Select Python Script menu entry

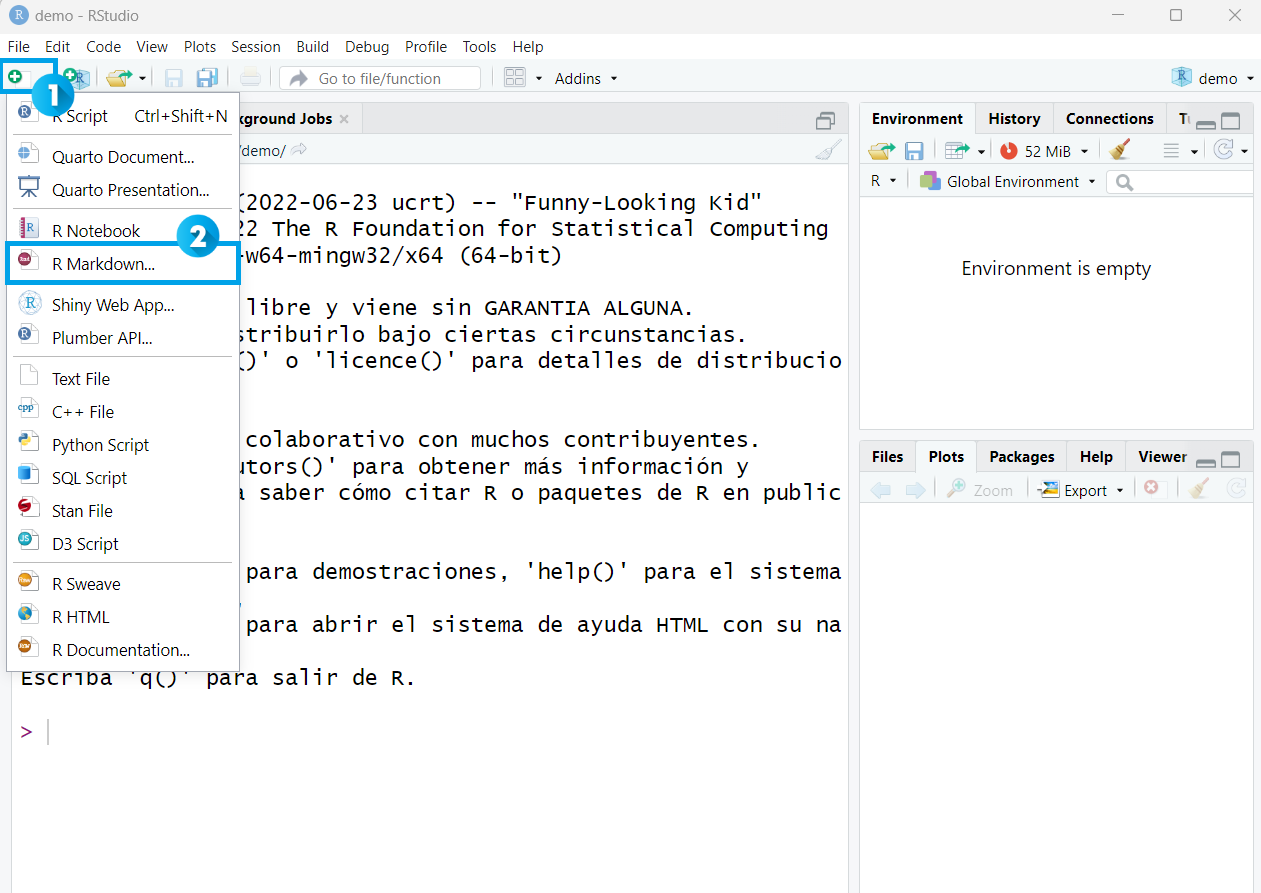click(x=123, y=445)
